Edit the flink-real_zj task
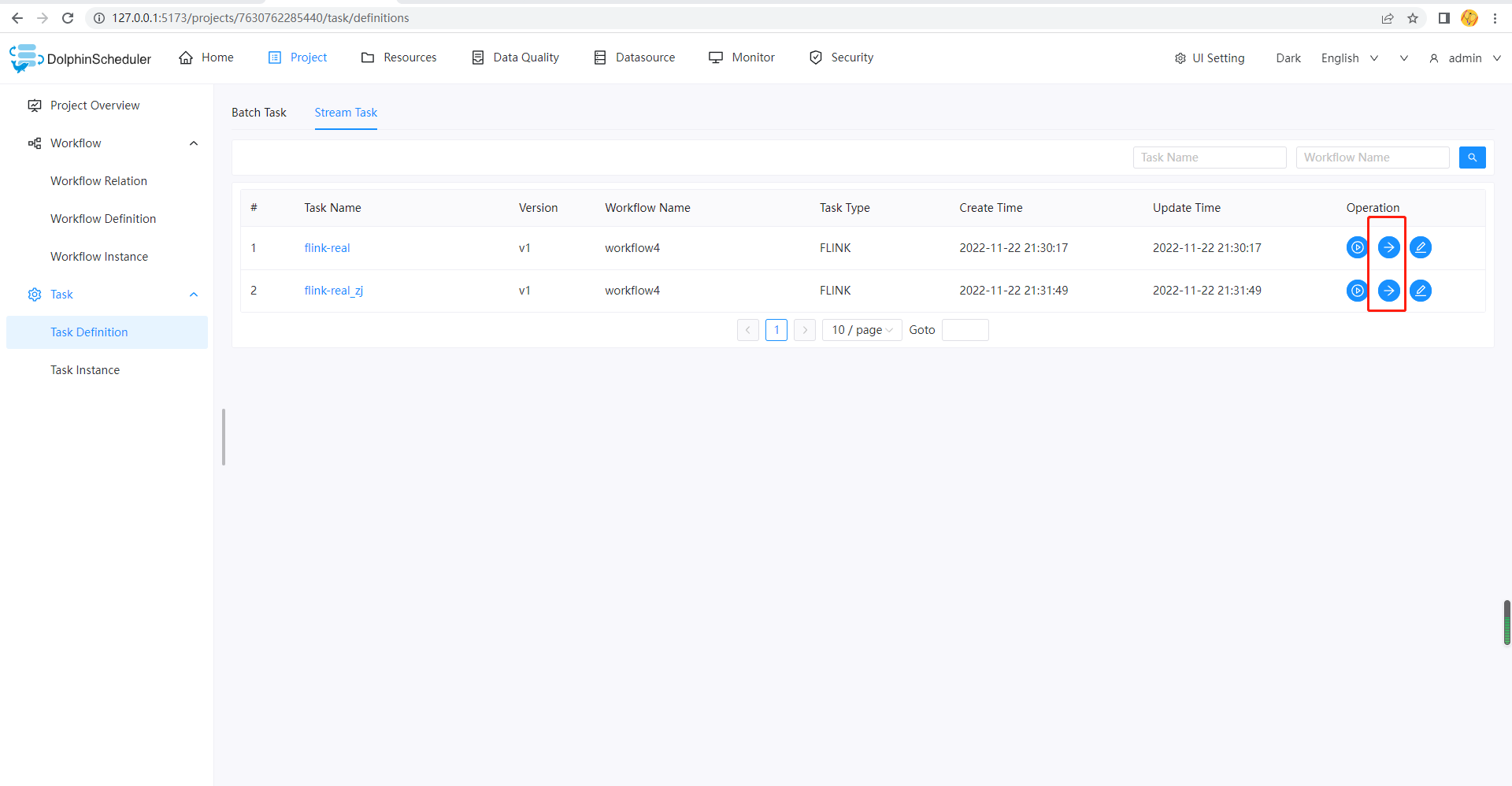Screen dimensions: 1512x786 coord(1420,291)
